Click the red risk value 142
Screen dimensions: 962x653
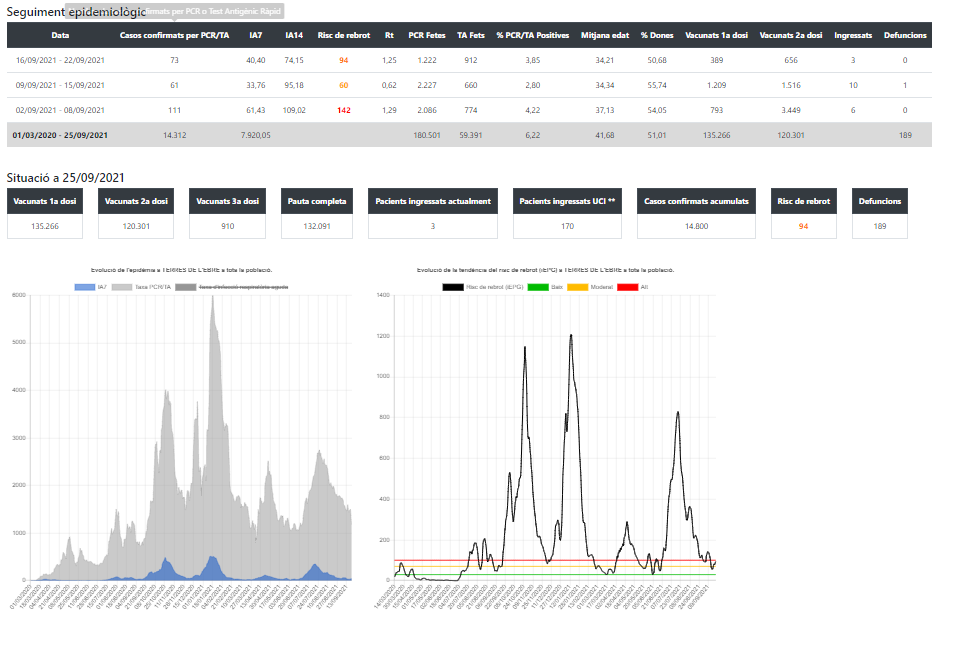344,110
